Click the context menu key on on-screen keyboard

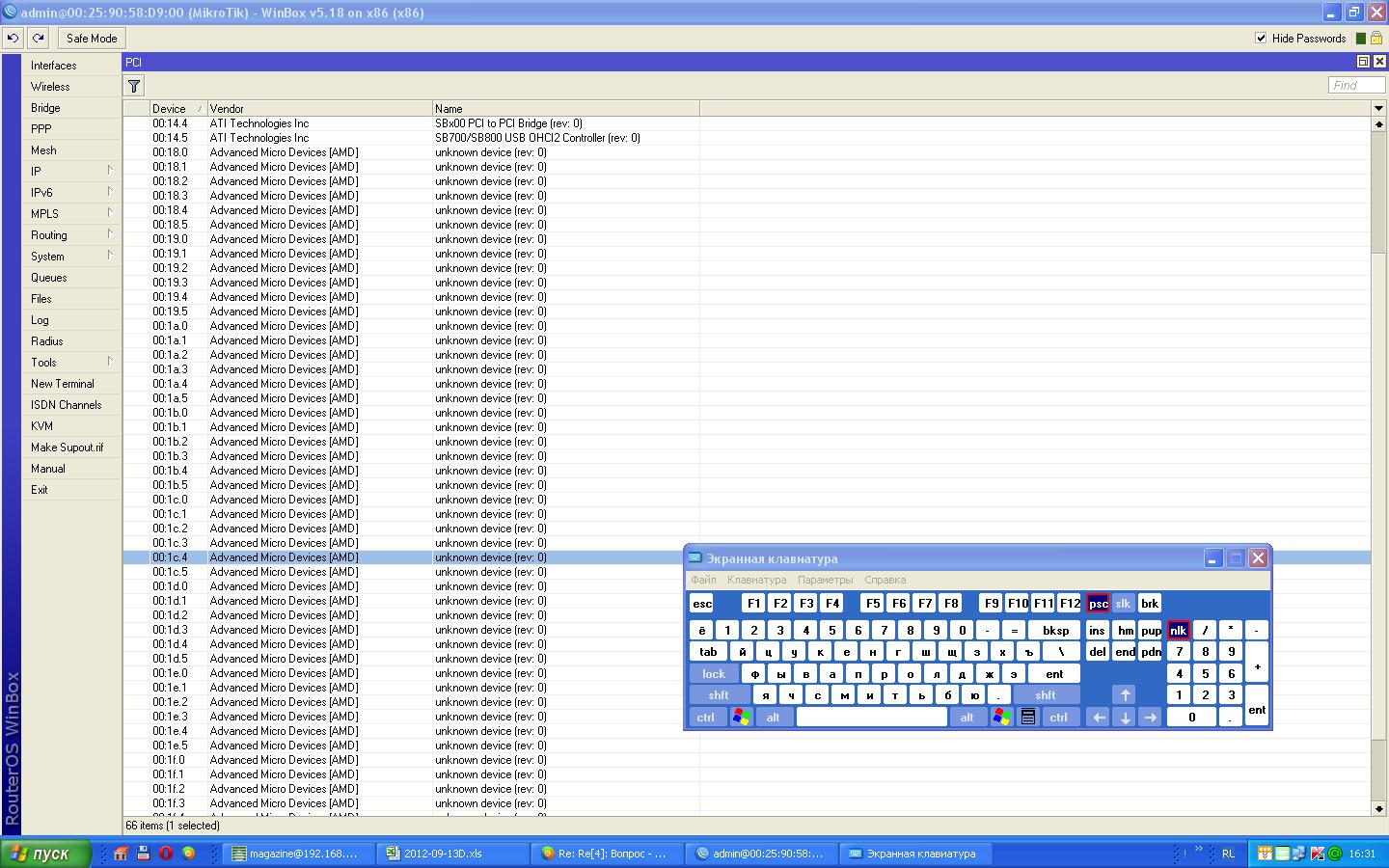click(x=1028, y=717)
